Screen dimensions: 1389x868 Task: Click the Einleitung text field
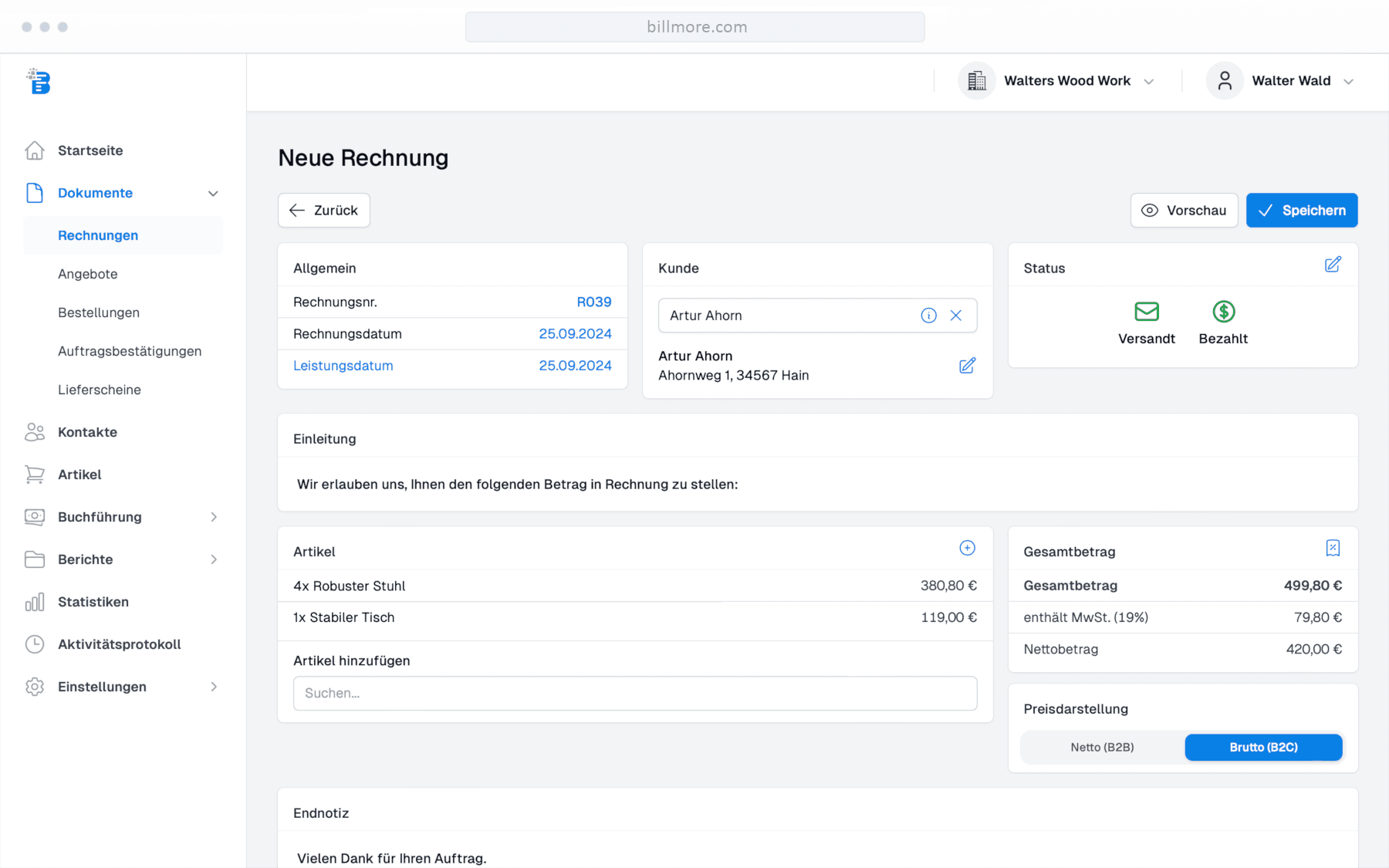click(818, 485)
